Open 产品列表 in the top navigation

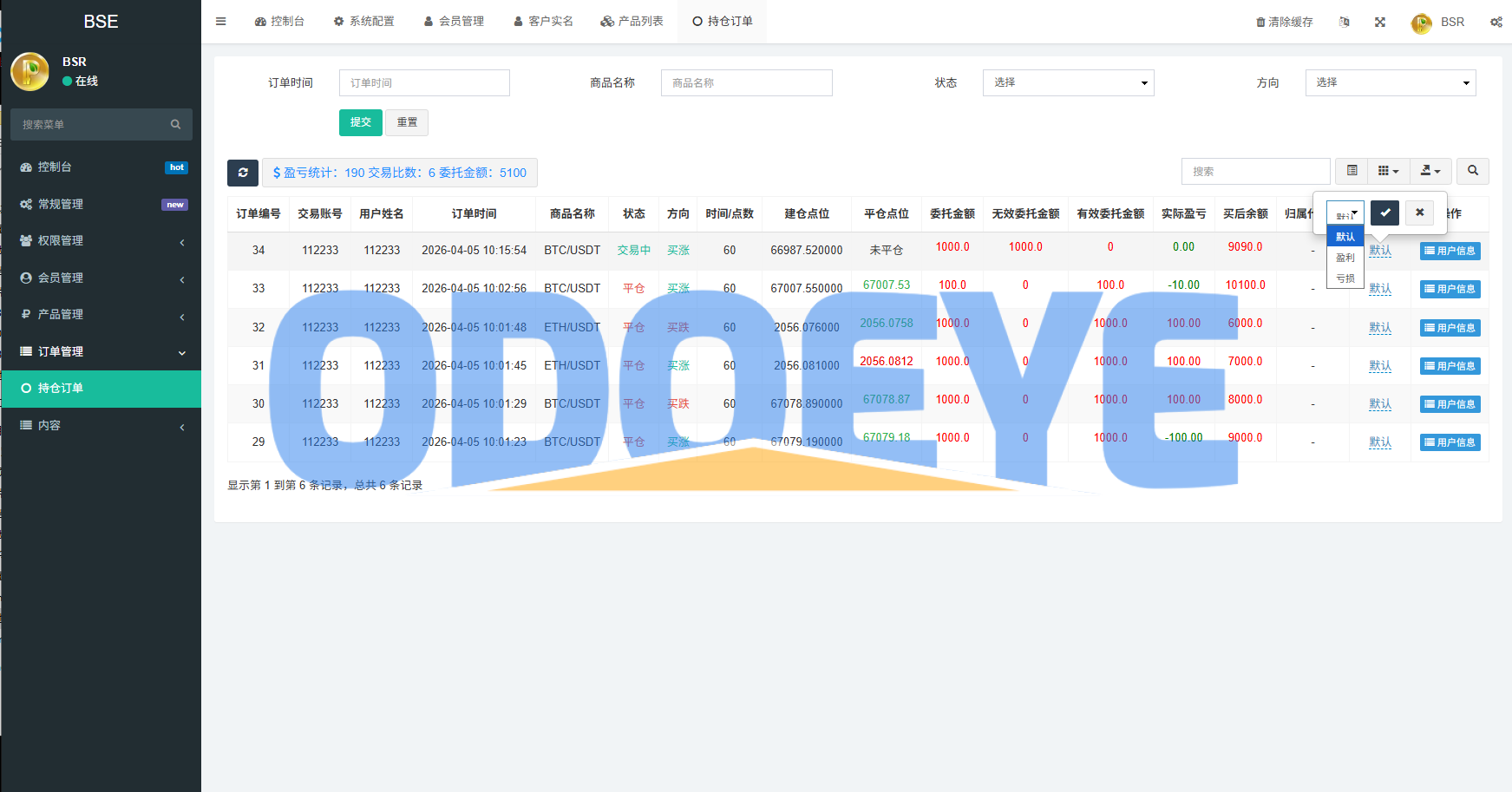632,22
